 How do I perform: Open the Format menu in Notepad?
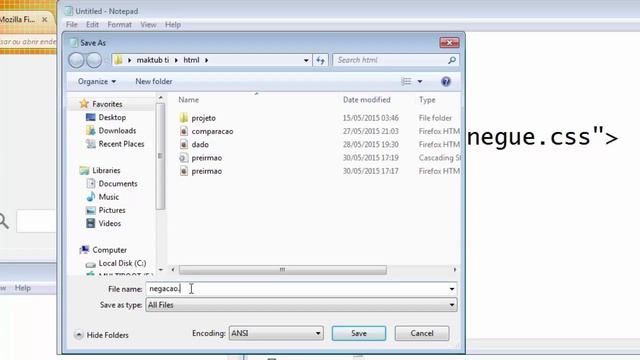(119, 25)
